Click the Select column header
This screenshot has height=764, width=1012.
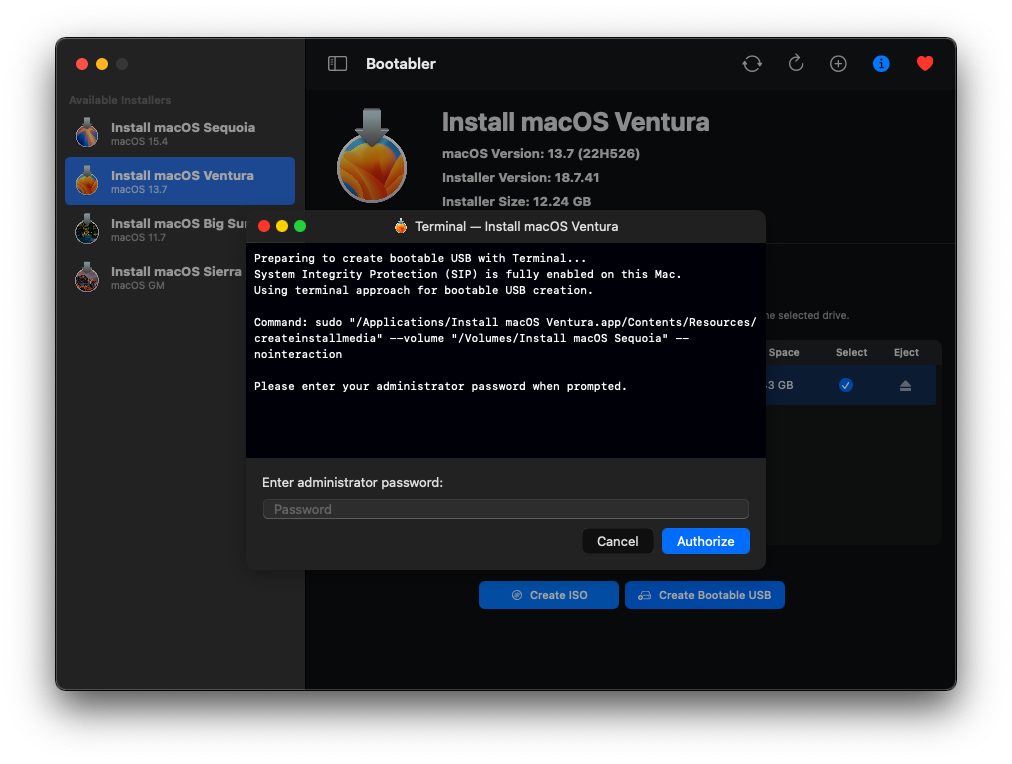tap(851, 352)
